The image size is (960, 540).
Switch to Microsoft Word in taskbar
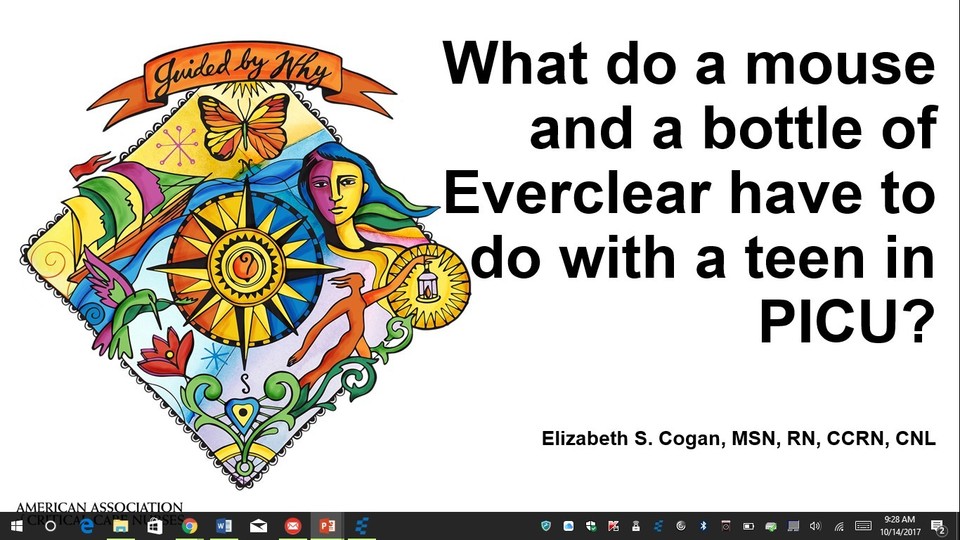[x=223, y=526]
